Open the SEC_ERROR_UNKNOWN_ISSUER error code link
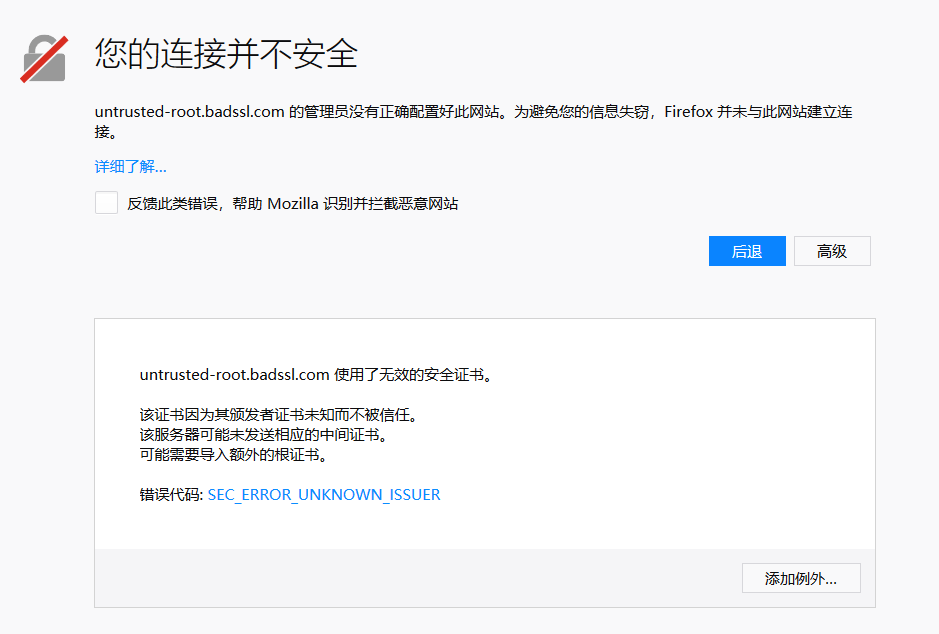Screen dimensions: 939x634 (324, 494)
